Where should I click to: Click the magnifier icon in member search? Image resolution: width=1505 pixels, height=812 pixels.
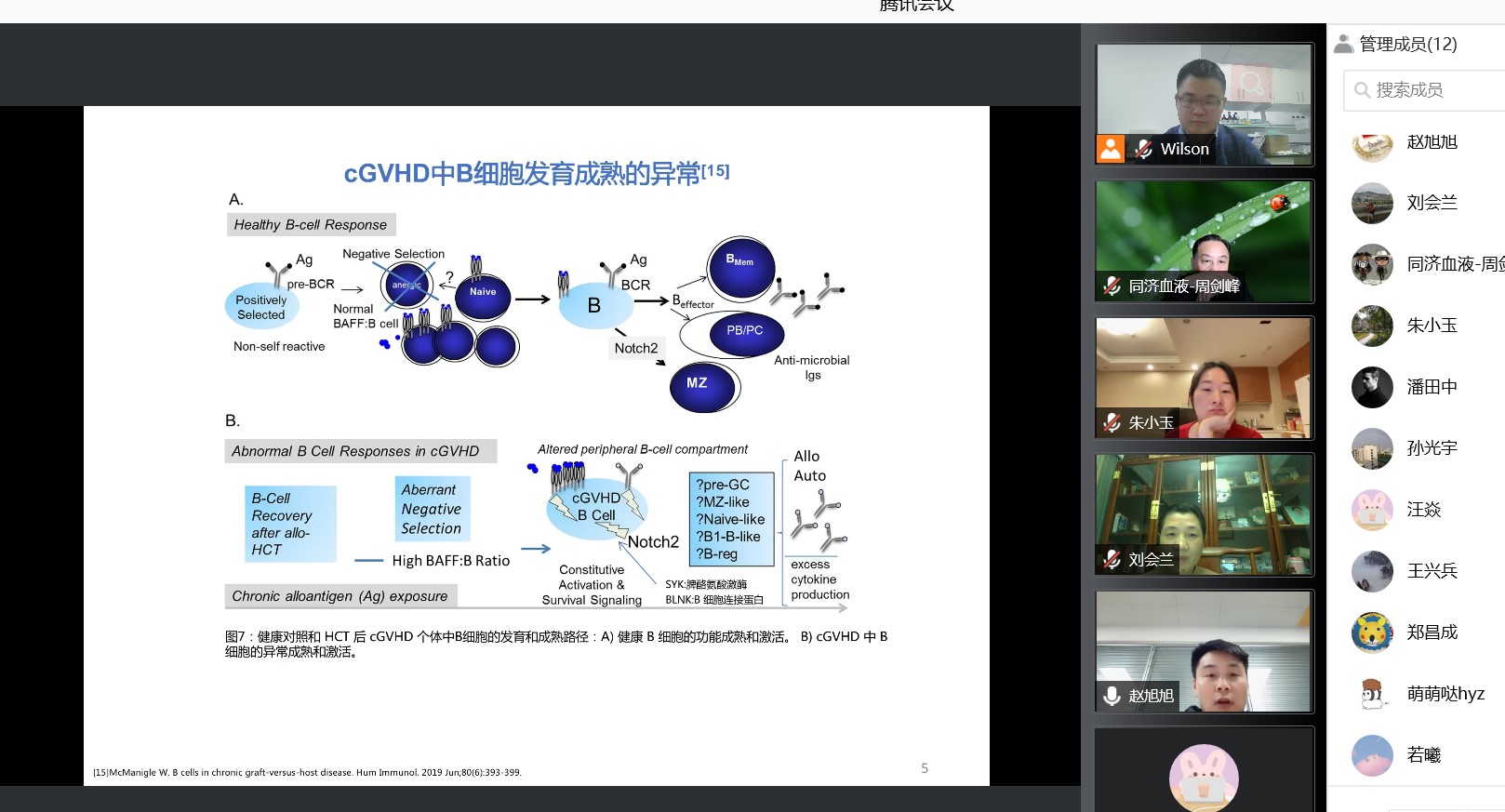tap(1362, 90)
